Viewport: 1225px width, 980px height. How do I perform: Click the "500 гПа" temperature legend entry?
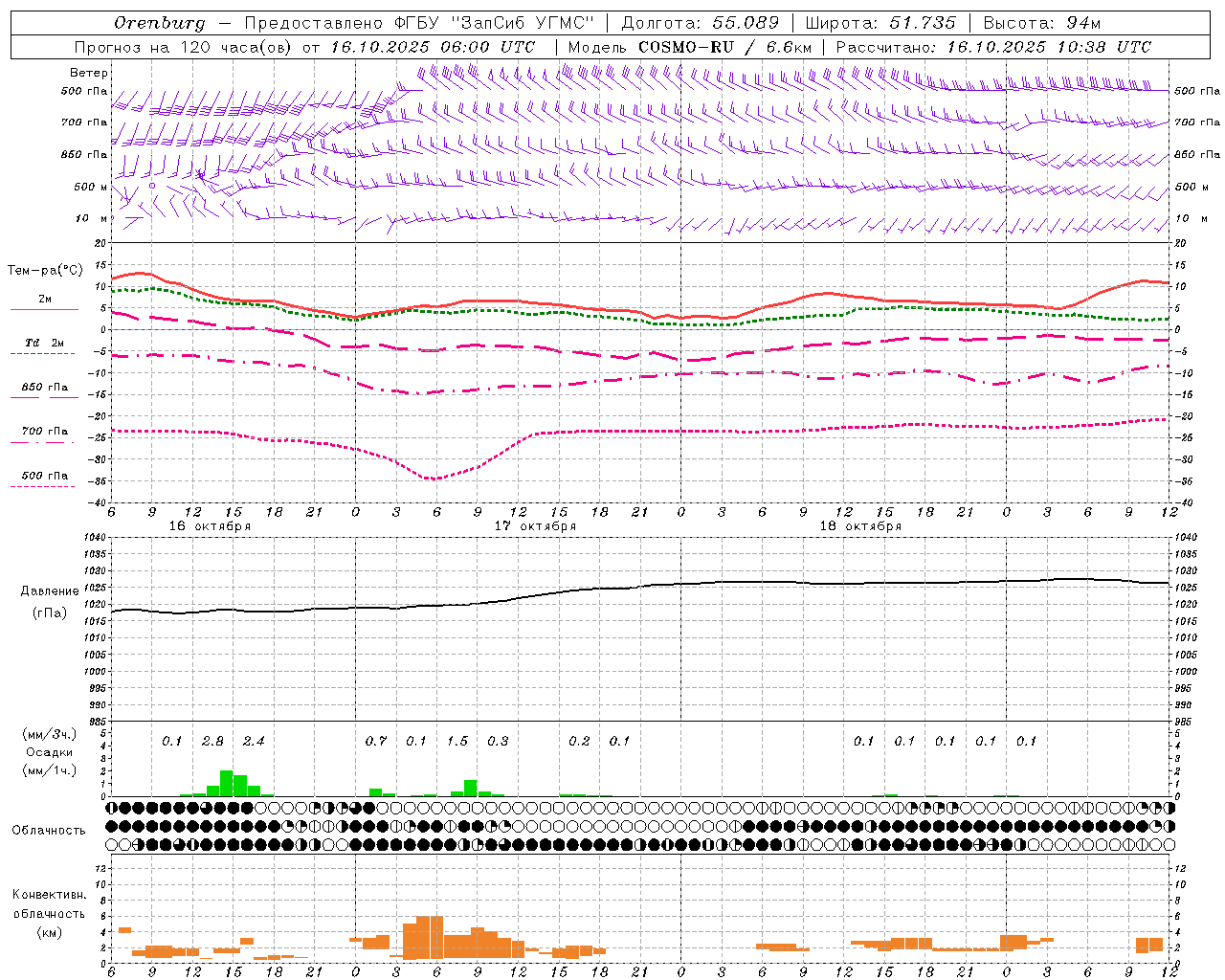tap(44, 476)
